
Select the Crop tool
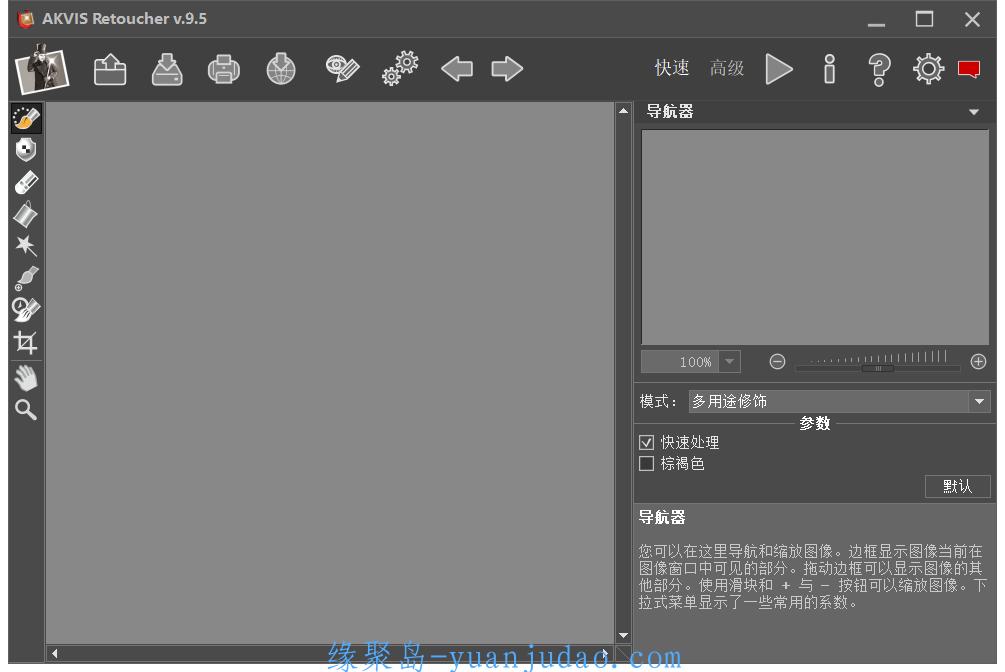coord(26,342)
